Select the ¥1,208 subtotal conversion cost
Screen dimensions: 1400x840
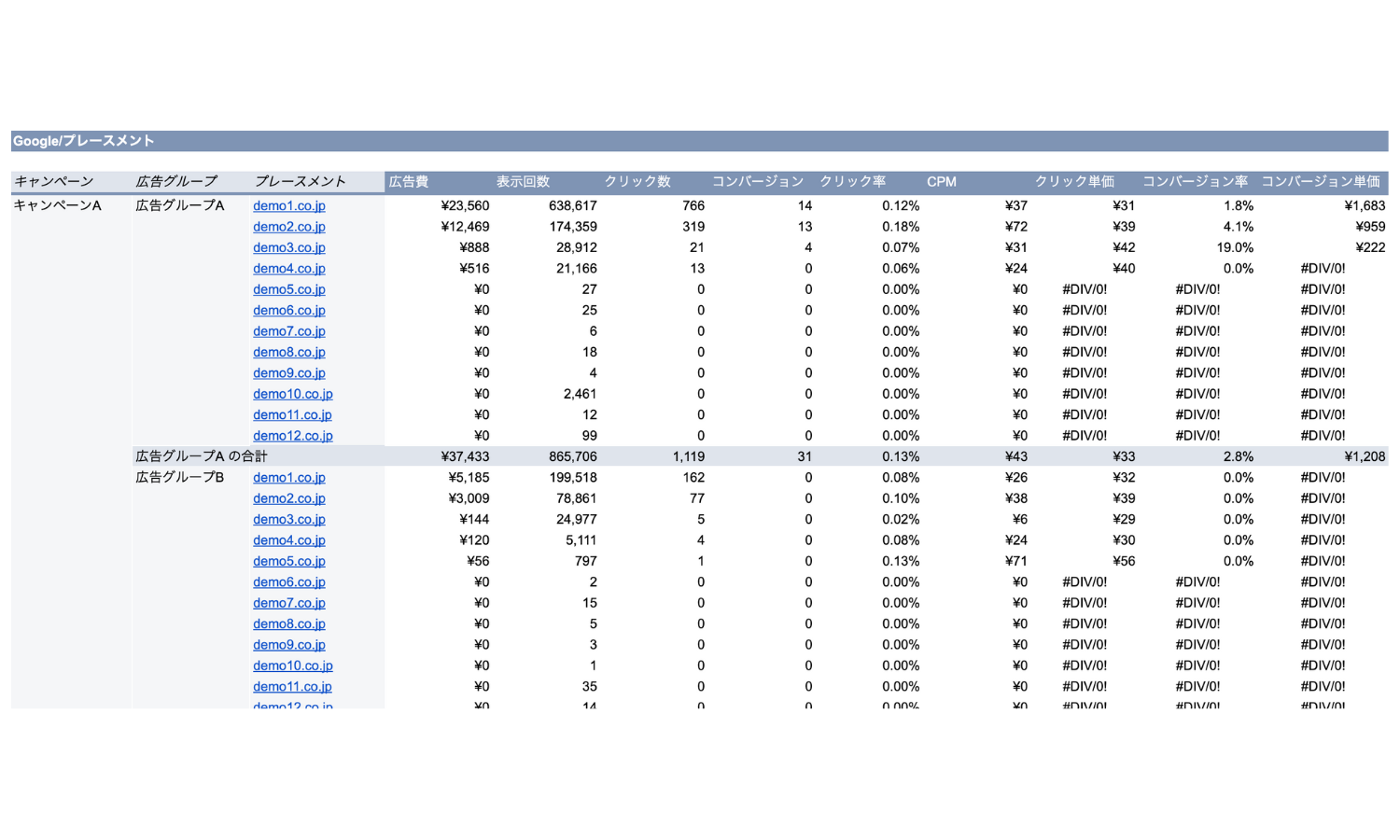[x=1365, y=456]
